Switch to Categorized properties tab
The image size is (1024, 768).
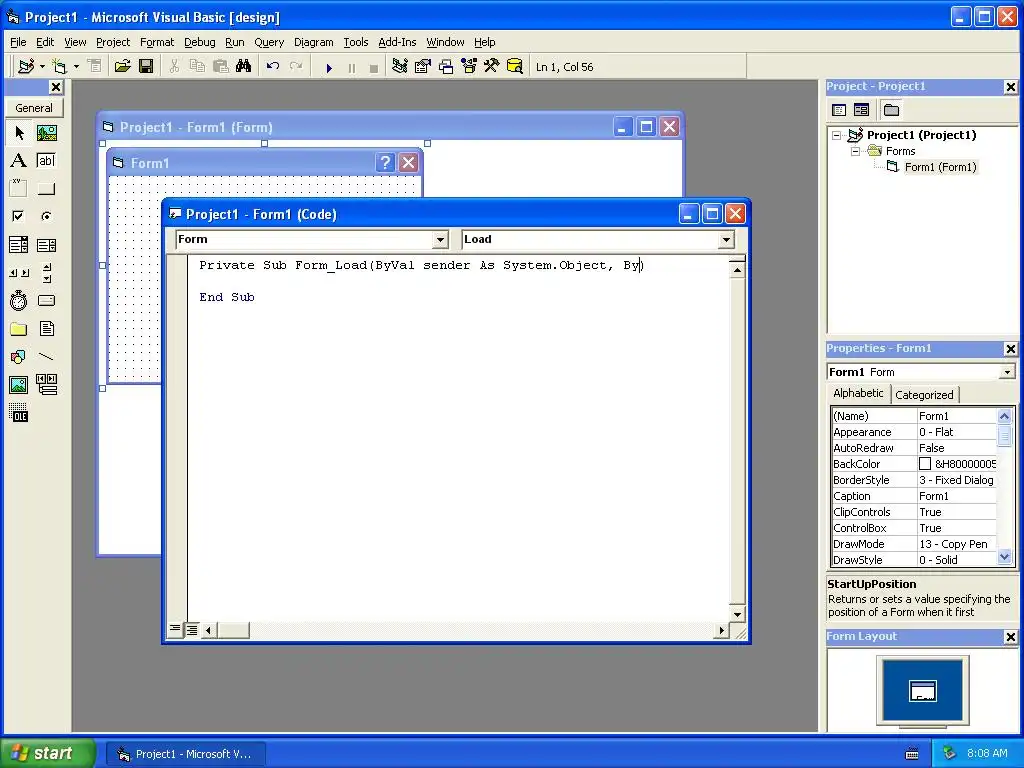[924, 395]
